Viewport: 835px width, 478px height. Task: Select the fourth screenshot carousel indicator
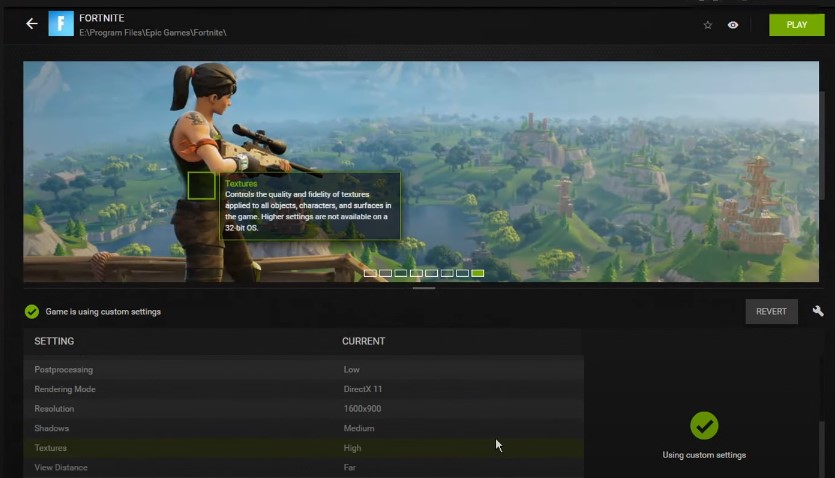click(416, 273)
